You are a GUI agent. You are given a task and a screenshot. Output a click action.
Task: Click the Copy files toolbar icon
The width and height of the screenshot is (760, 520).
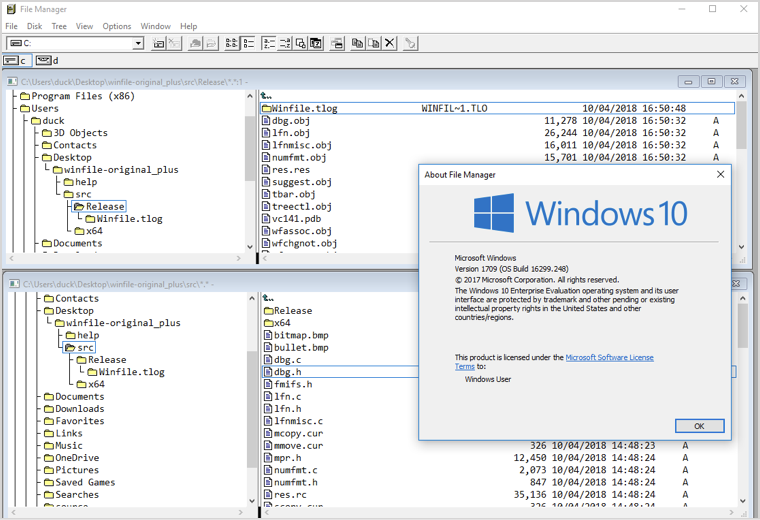[358, 43]
